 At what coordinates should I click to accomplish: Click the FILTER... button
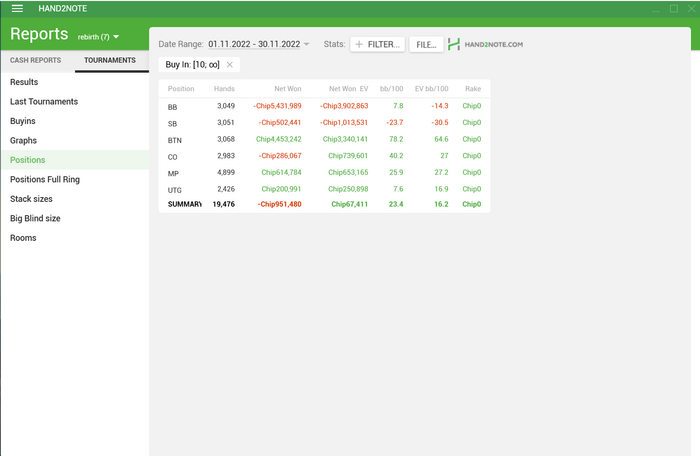[378, 44]
